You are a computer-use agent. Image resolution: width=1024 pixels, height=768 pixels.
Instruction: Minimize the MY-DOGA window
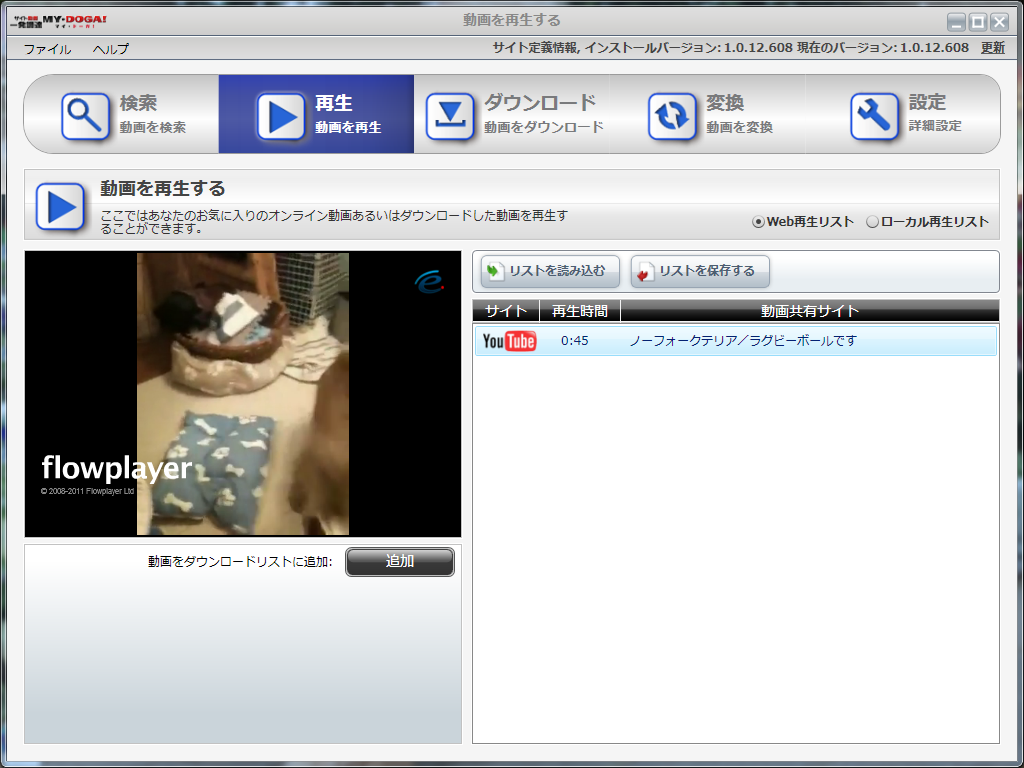[957, 22]
